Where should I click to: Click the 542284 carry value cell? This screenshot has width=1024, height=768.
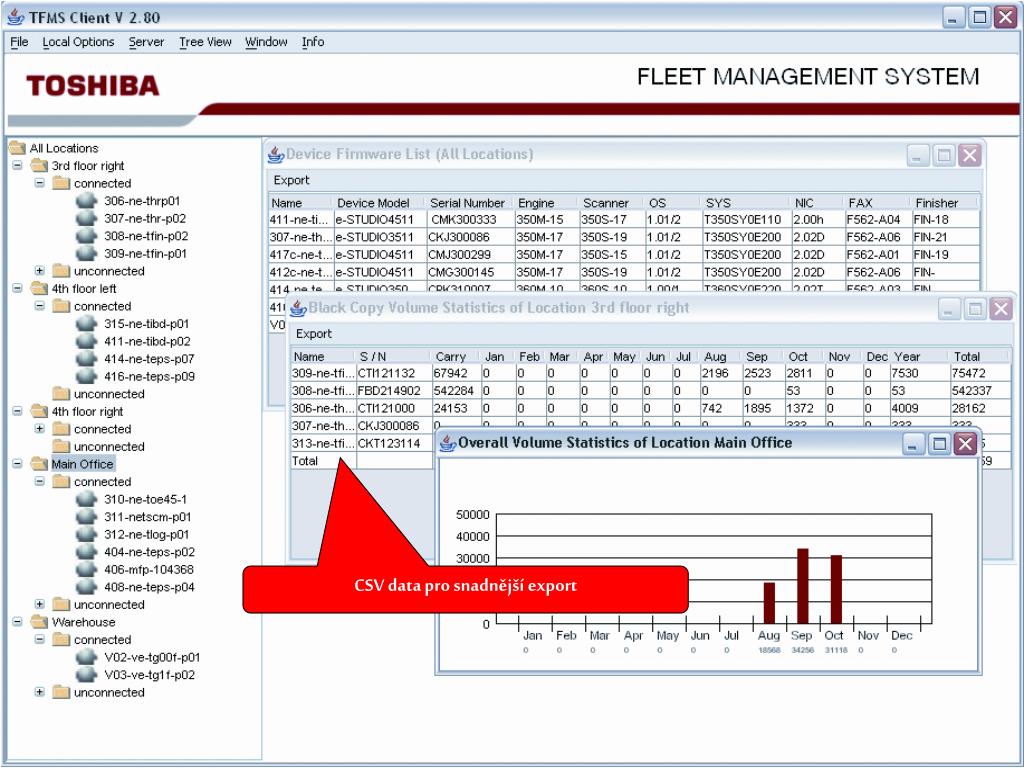[456, 391]
